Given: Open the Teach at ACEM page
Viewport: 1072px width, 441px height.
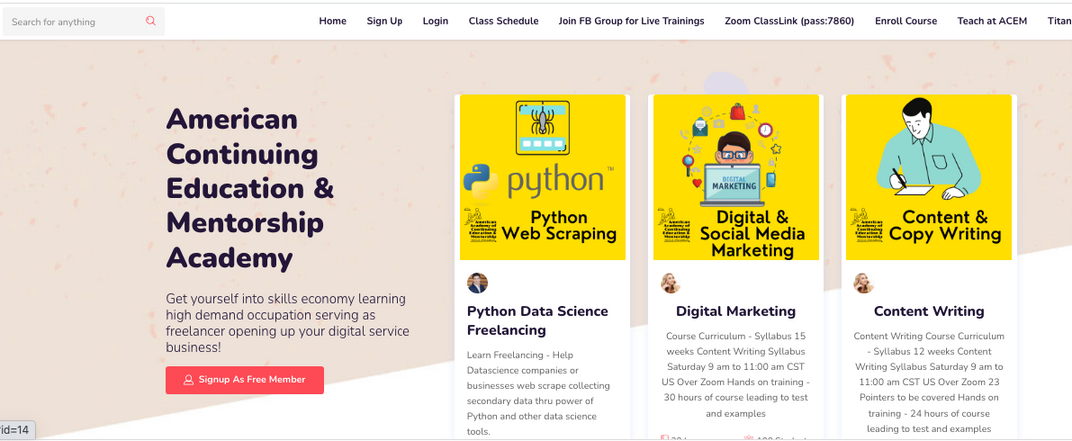Looking at the screenshot, I should click(x=992, y=21).
